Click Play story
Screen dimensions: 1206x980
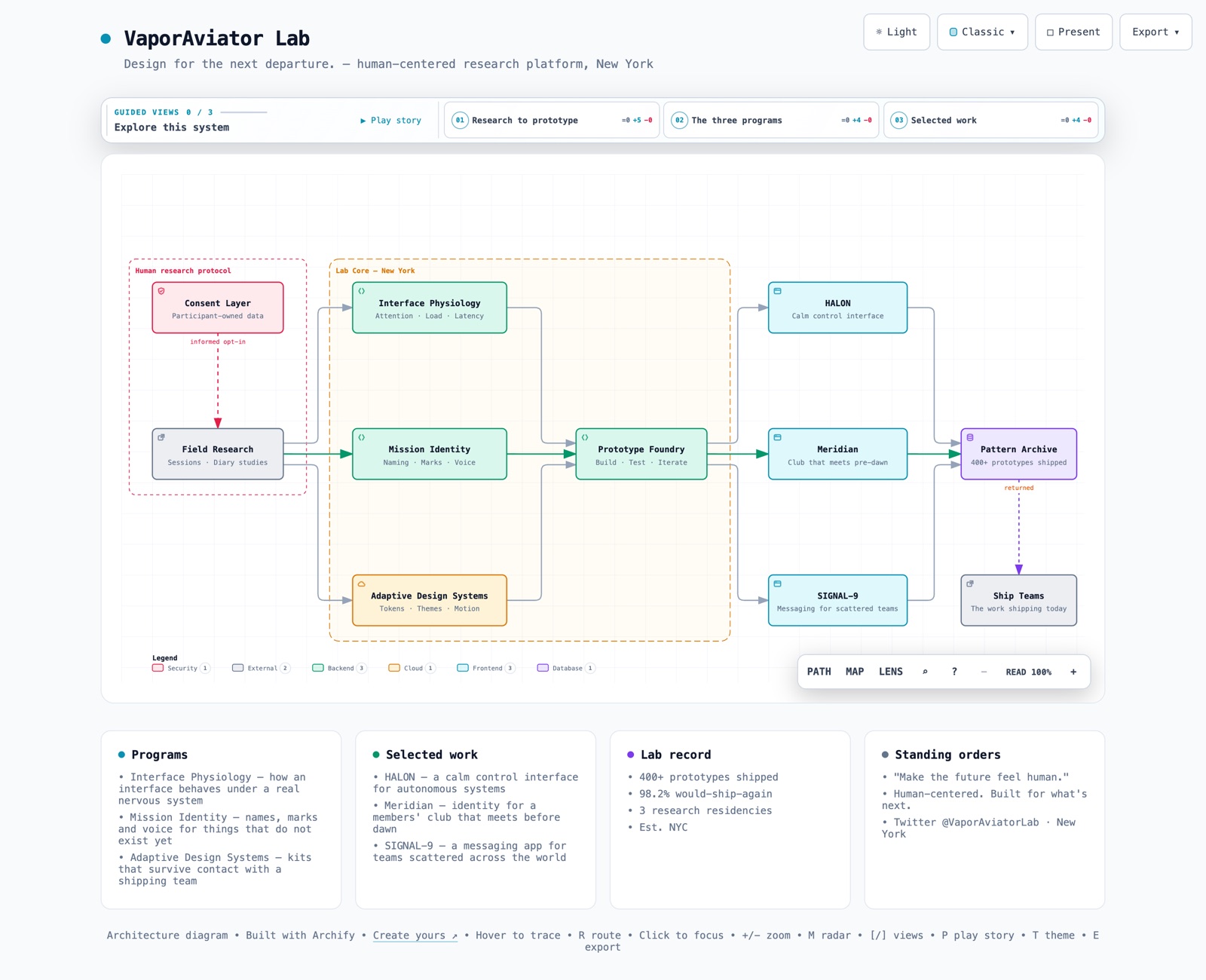pyautogui.click(x=390, y=120)
